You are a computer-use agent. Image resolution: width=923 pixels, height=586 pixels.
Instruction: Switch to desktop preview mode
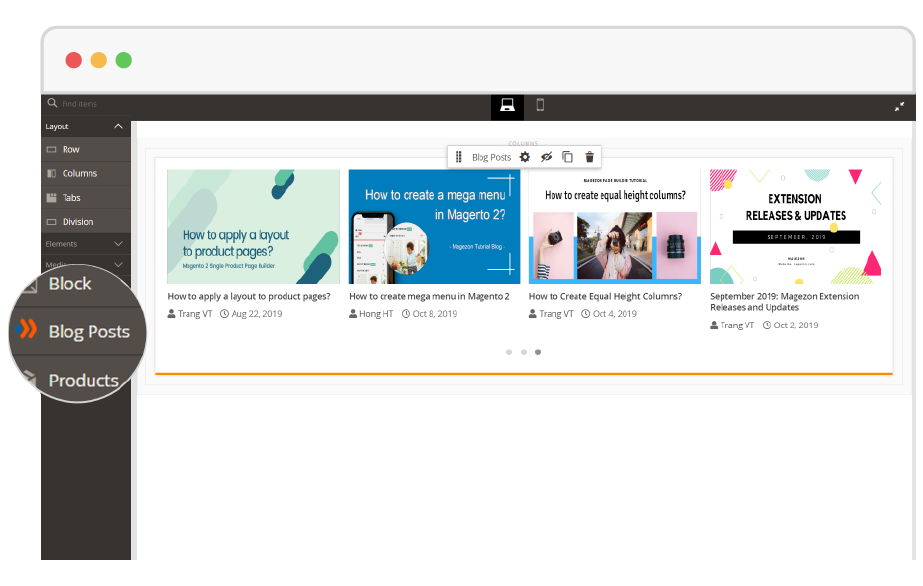pos(507,106)
